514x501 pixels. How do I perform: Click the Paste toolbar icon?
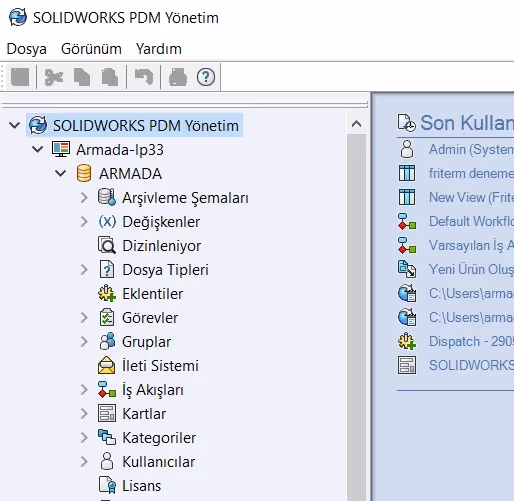tap(110, 77)
